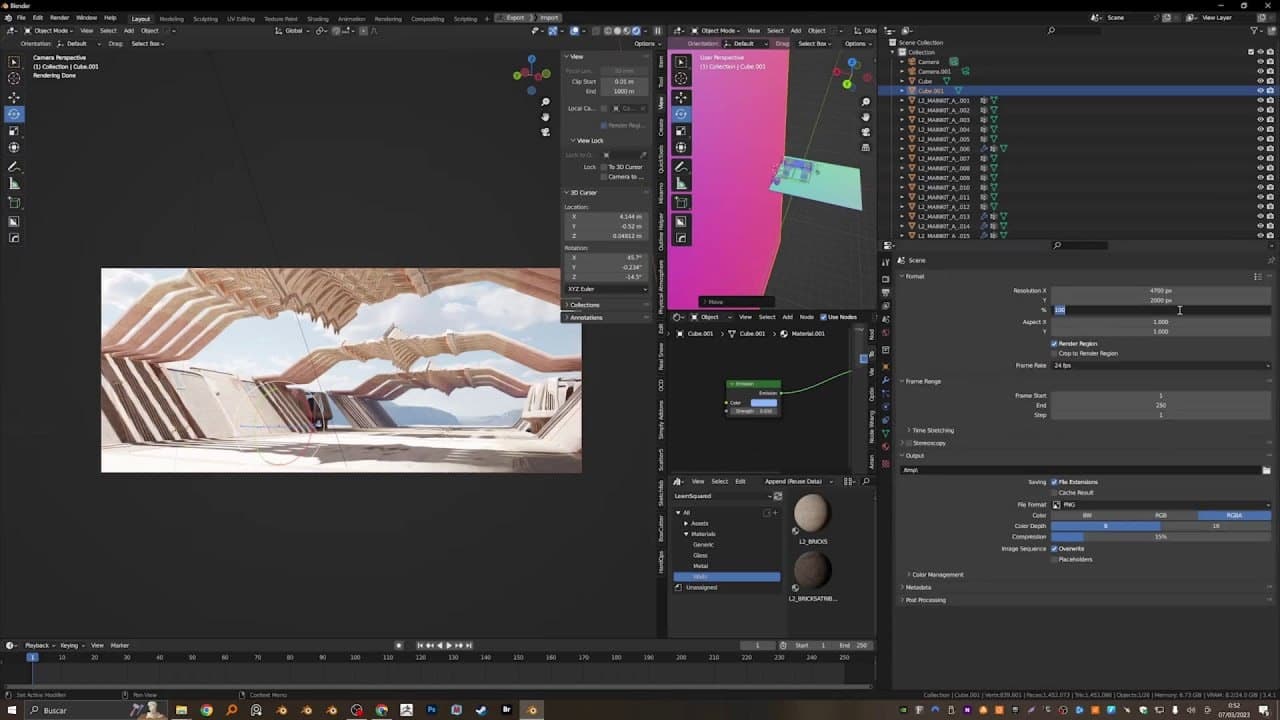Toggle the Render Region checkbox
Screen dimensions: 1280x720
tap(1054, 344)
